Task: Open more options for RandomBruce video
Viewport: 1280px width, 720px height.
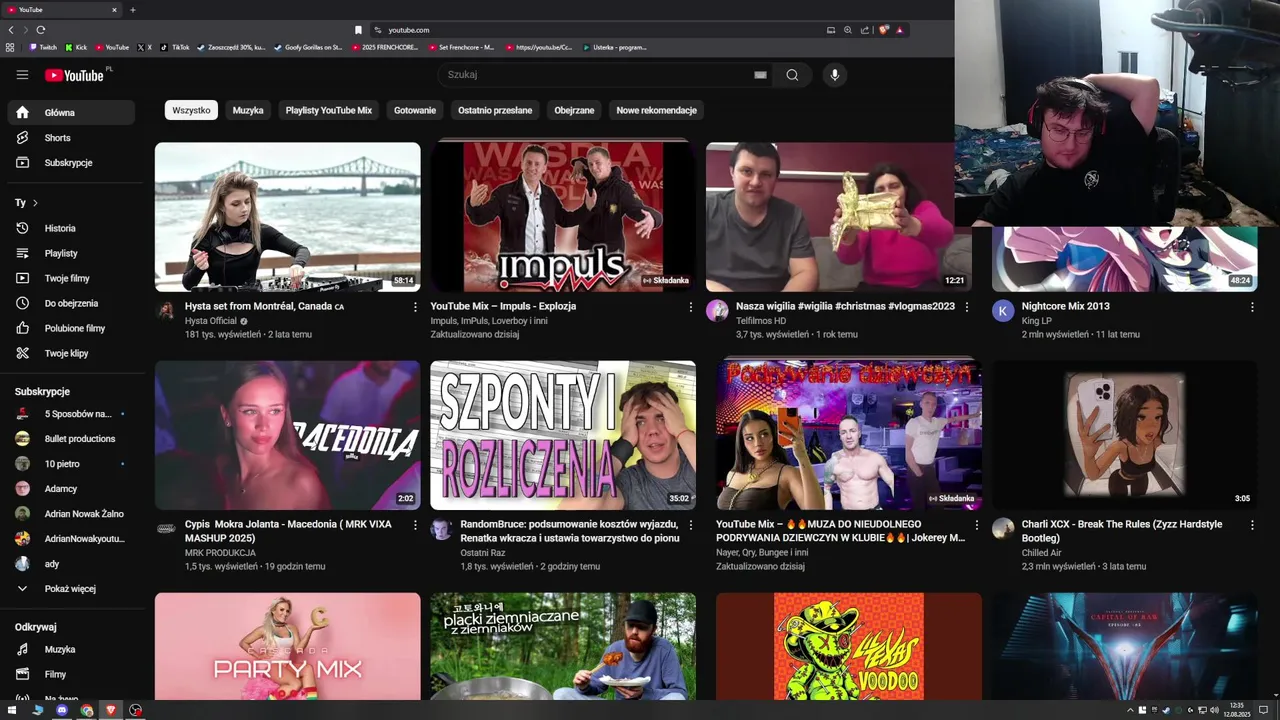Action: (690, 525)
